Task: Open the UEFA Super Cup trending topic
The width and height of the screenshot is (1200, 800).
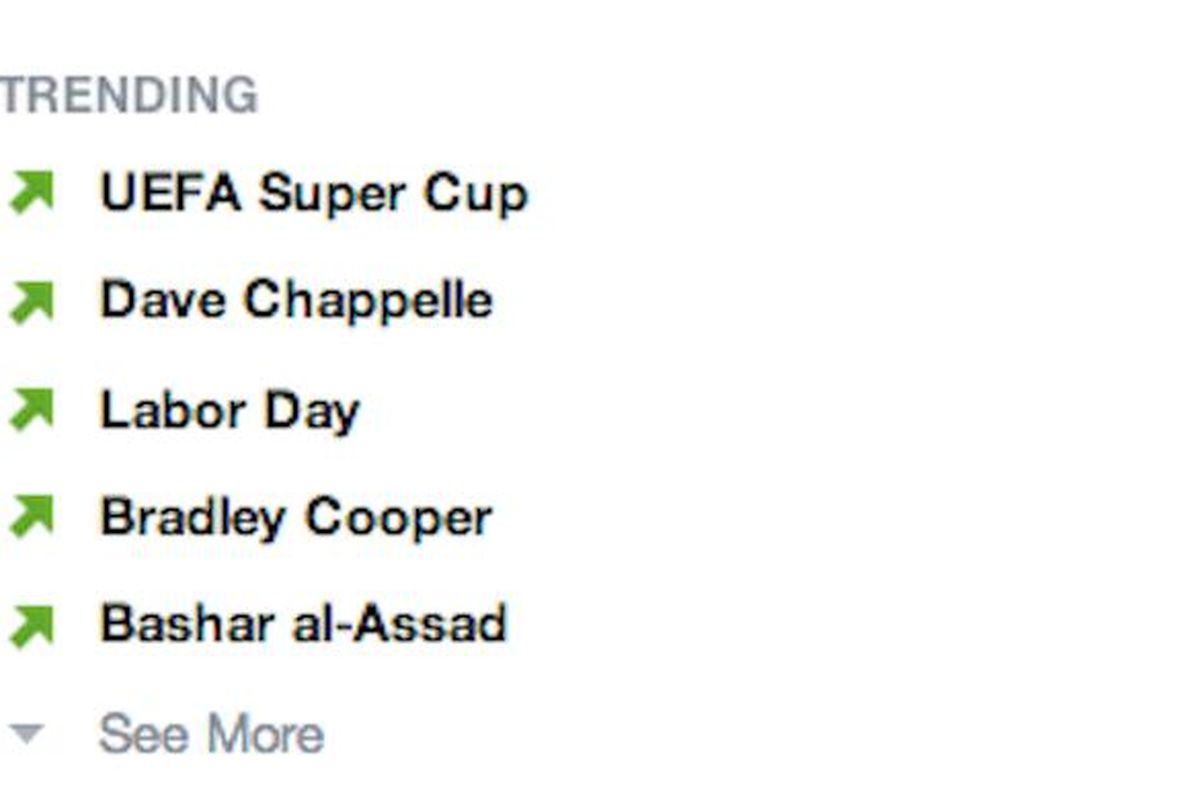Action: [313, 193]
